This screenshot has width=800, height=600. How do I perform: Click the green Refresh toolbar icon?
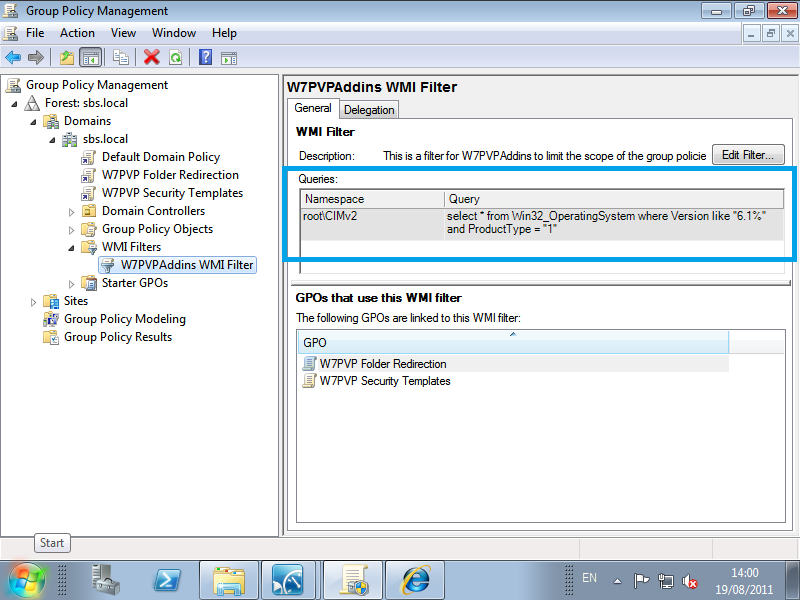[x=175, y=58]
